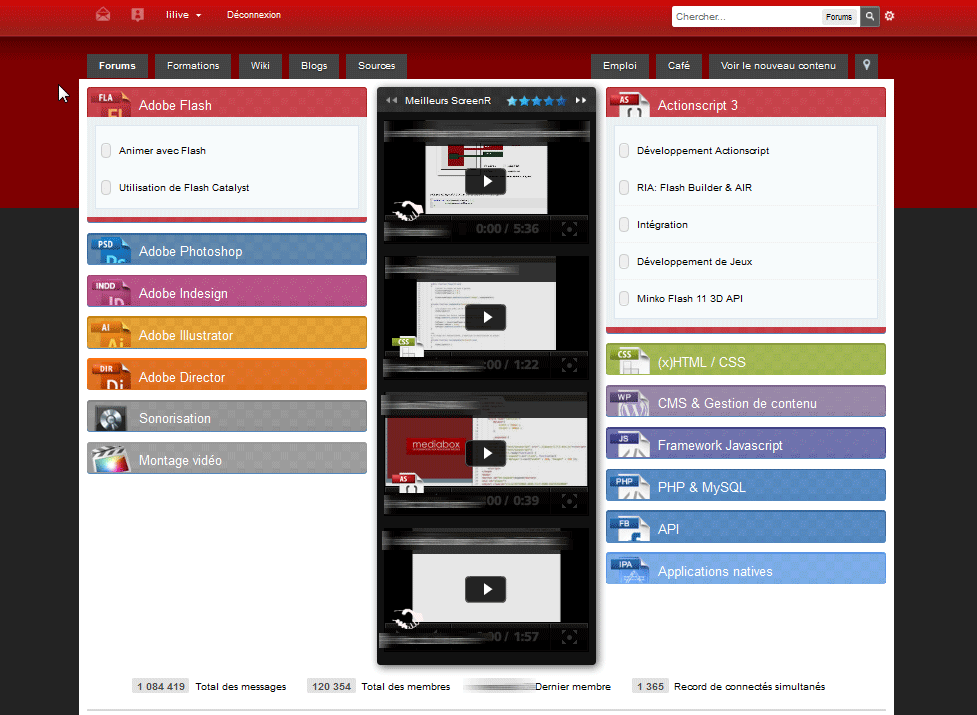Focus the Chercher search field
977x715 pixels.
pos(746,17)
